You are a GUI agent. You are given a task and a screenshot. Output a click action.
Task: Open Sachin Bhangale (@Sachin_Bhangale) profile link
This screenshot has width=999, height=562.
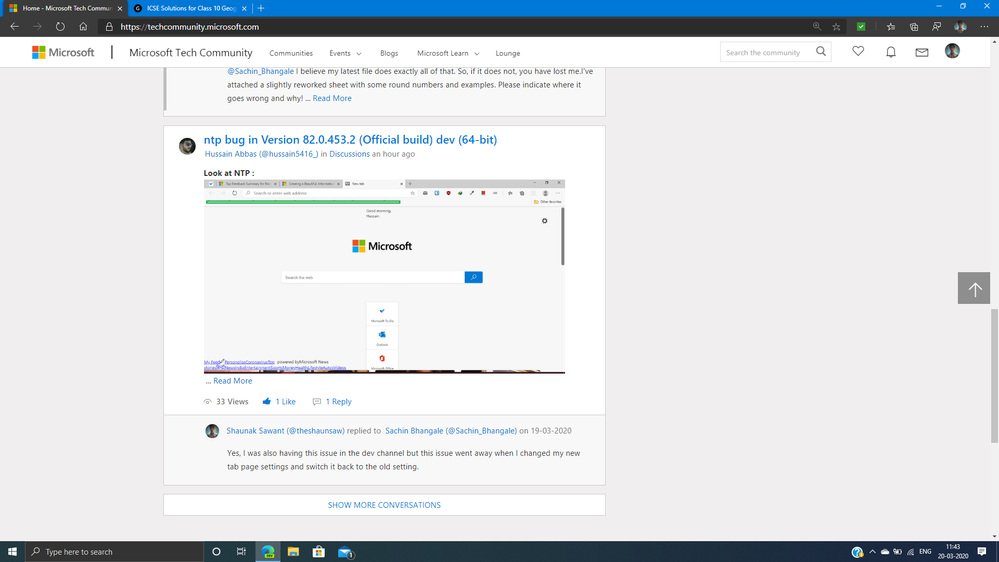[x=451, y=431]
